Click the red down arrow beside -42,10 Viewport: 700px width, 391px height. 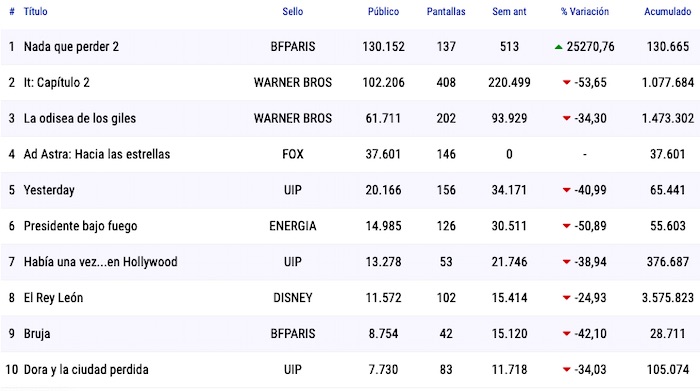click(567, 334)
